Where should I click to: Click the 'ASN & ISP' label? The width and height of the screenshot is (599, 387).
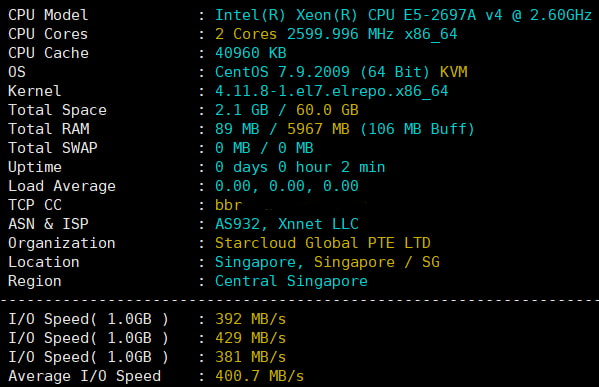[x=48, y=224]
